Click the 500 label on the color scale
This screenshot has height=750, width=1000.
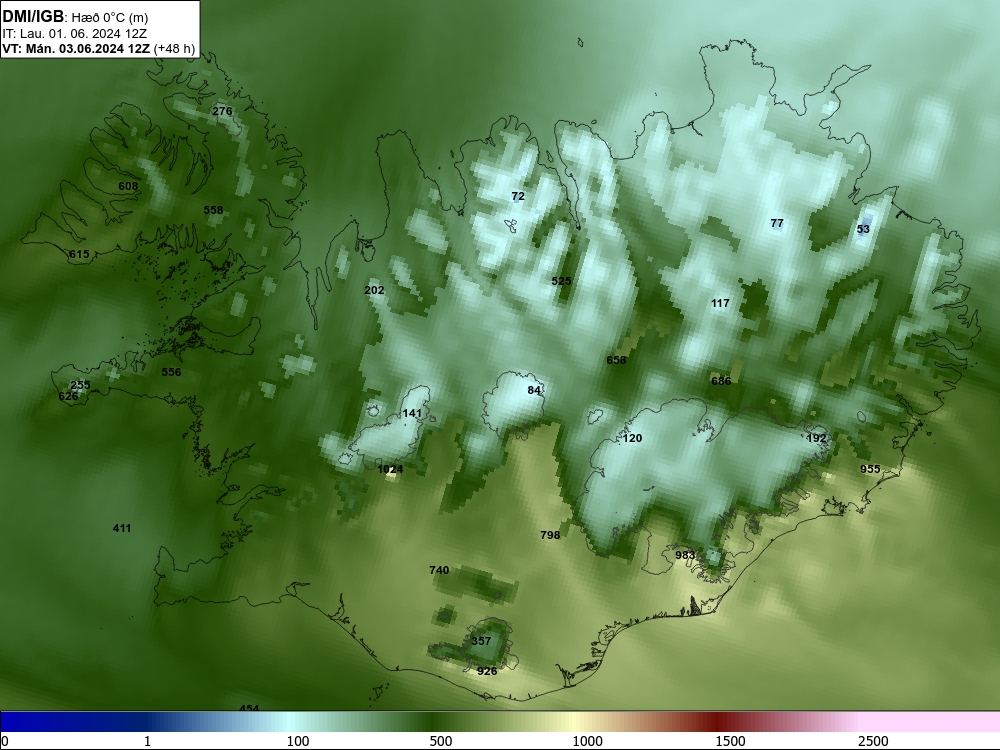click(441, 741)
